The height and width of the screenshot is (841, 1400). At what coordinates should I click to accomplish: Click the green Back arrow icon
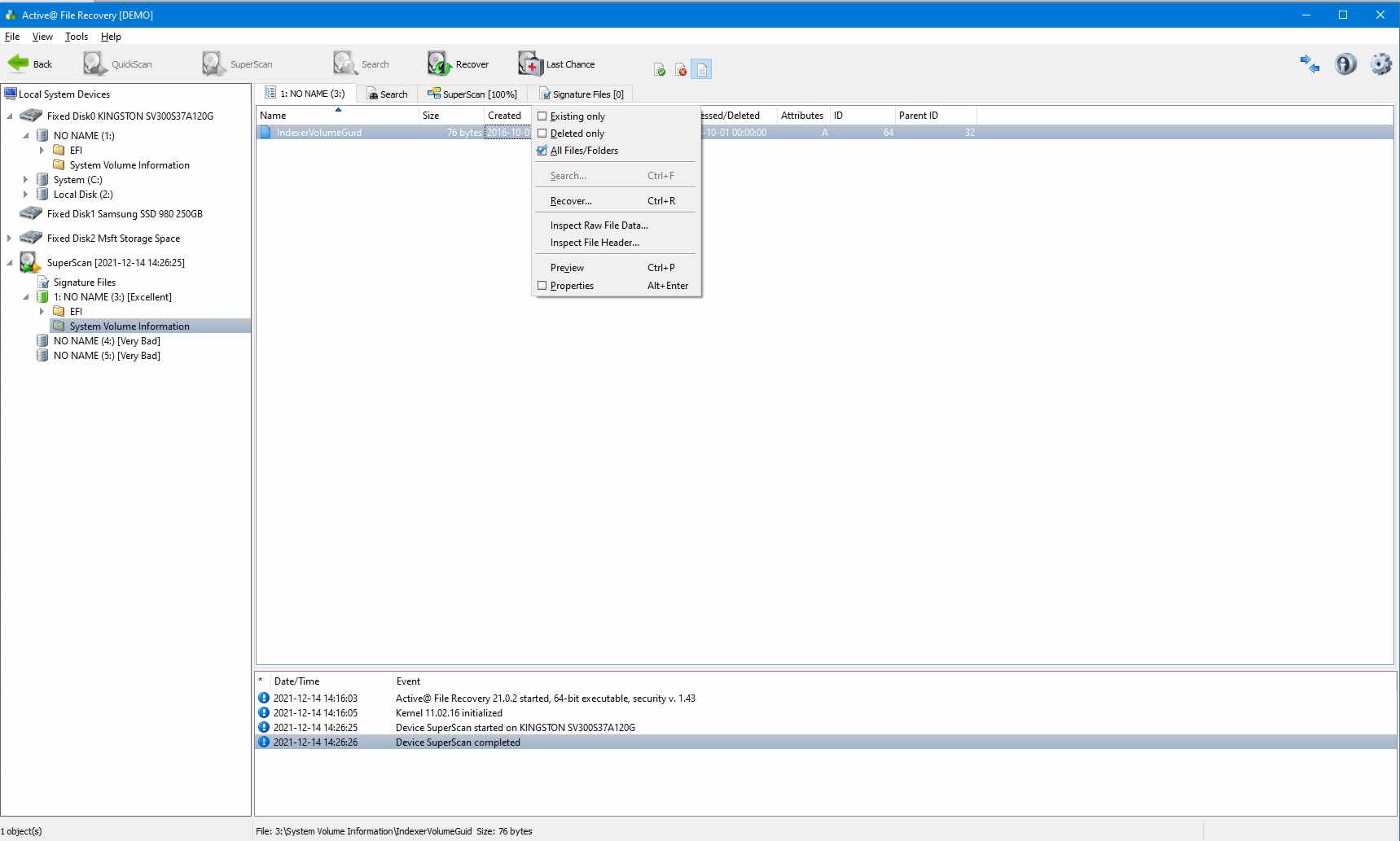coord(18,64)
